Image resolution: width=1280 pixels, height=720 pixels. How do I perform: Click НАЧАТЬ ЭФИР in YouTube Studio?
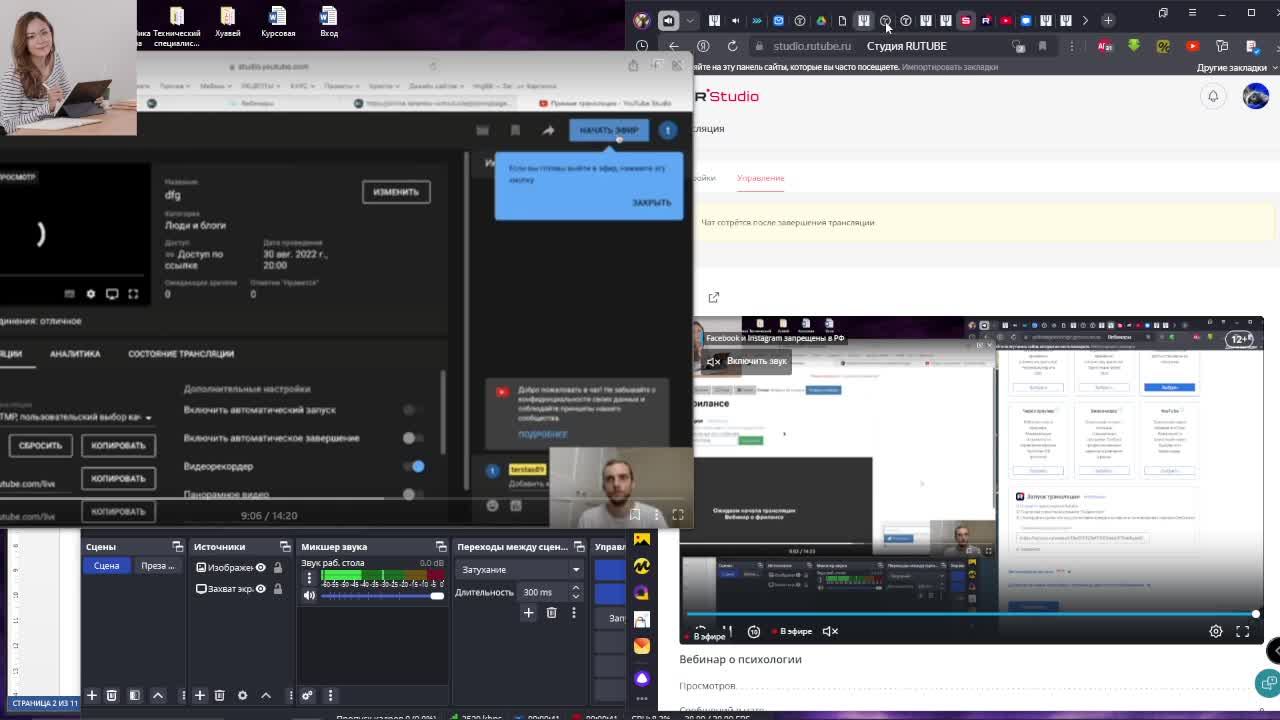click(608, 130)
